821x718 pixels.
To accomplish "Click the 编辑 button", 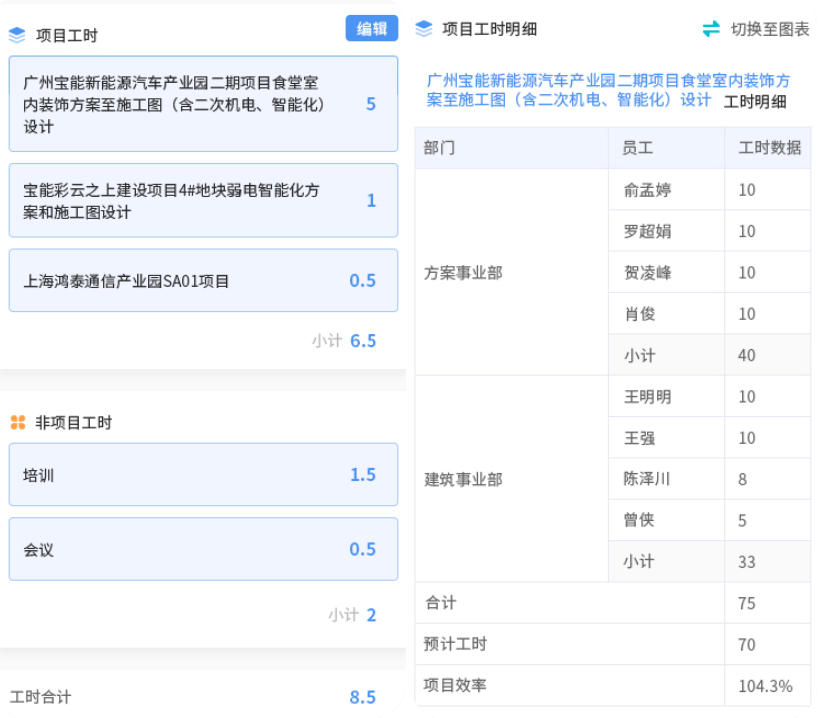I will coord(371,28).
